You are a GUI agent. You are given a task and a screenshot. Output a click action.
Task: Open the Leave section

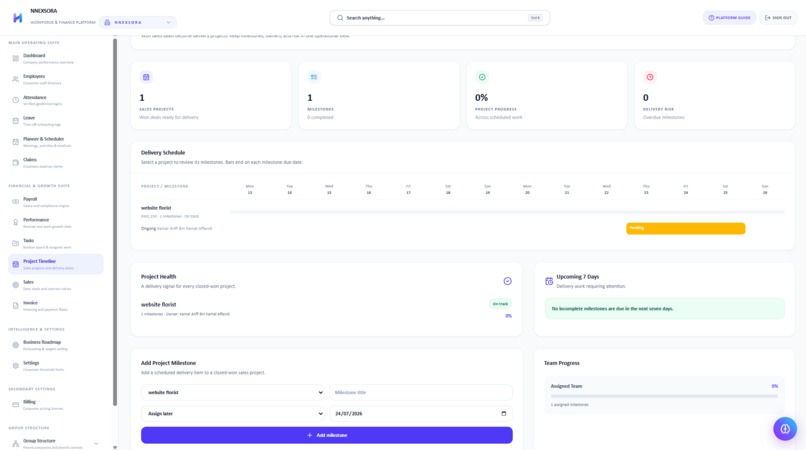click(56, 121)
